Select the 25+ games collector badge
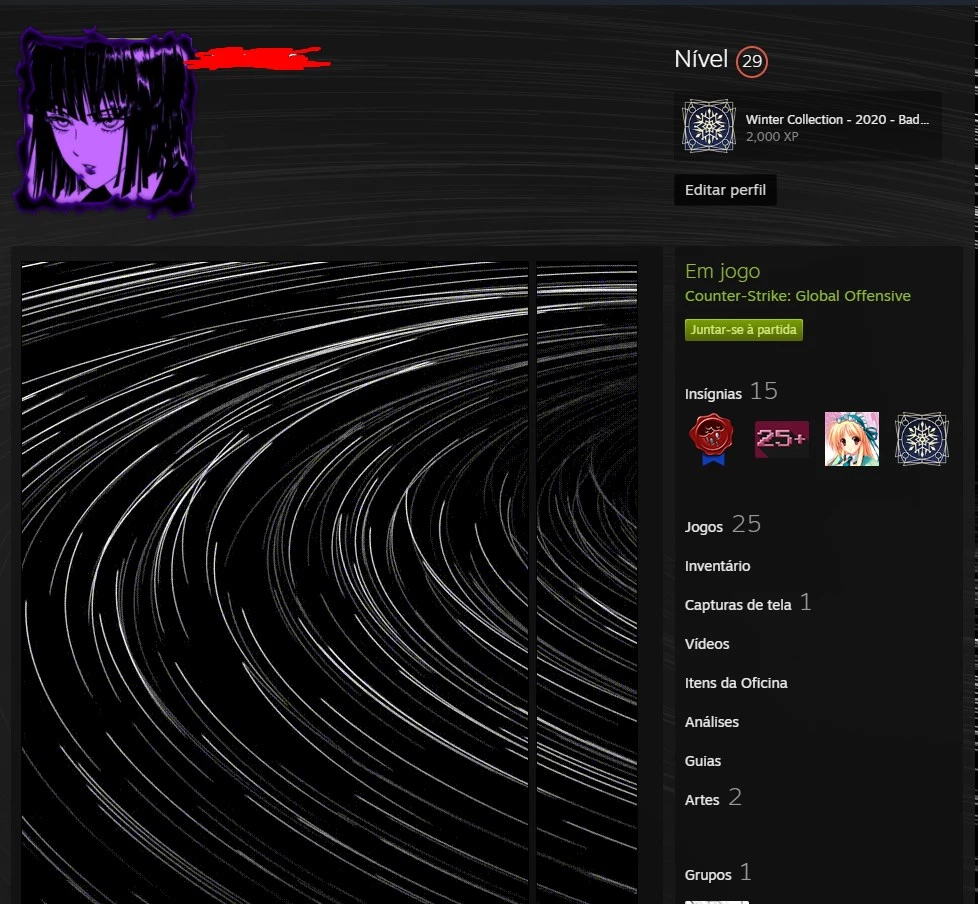Screen dimensions: 978x904 (782, 439)
